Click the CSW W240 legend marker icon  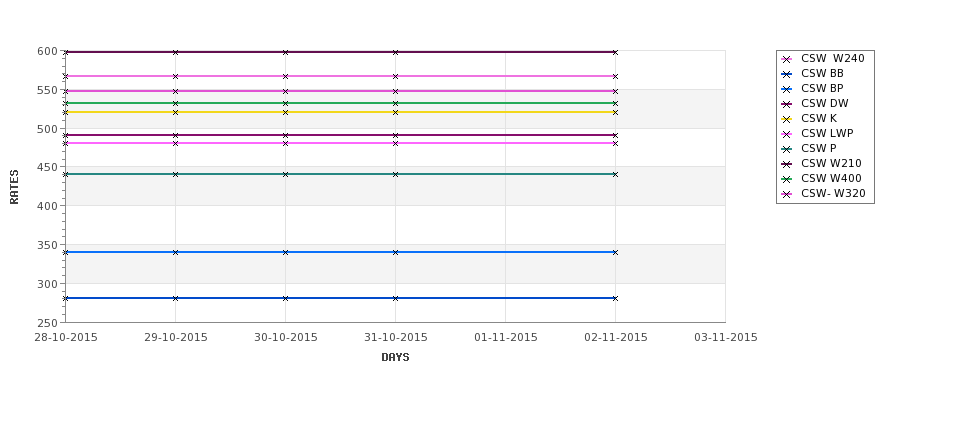[787, 60]
